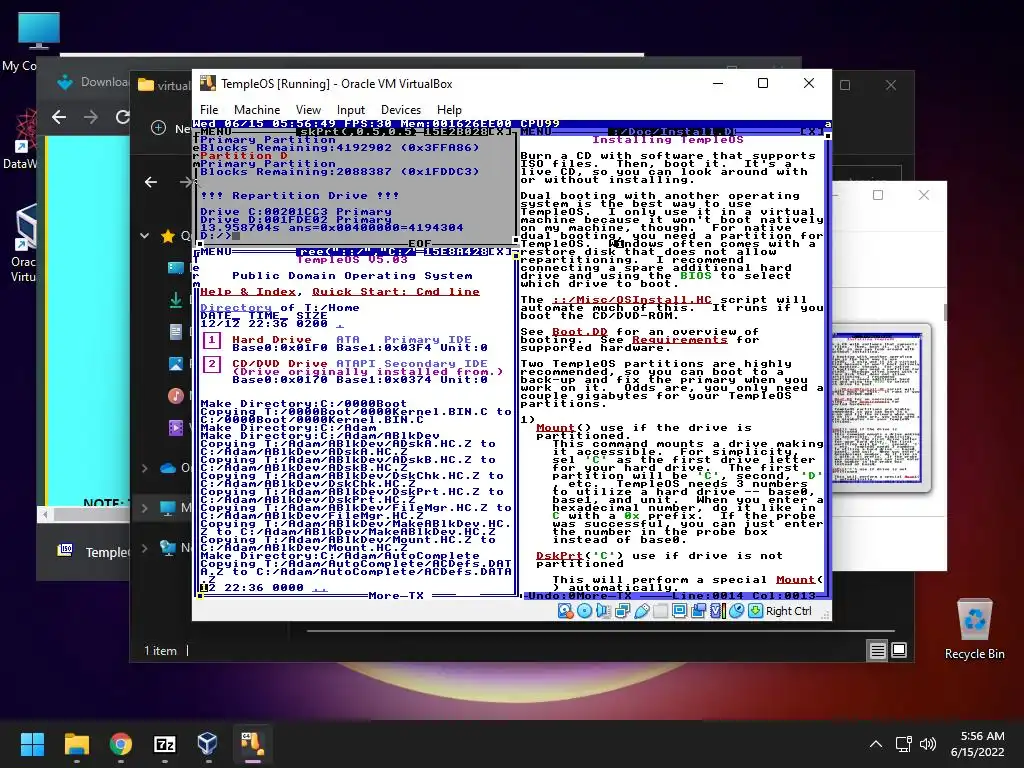Select the Pictures quick access icon
1024x768 pixels.
tap(176, 364)
